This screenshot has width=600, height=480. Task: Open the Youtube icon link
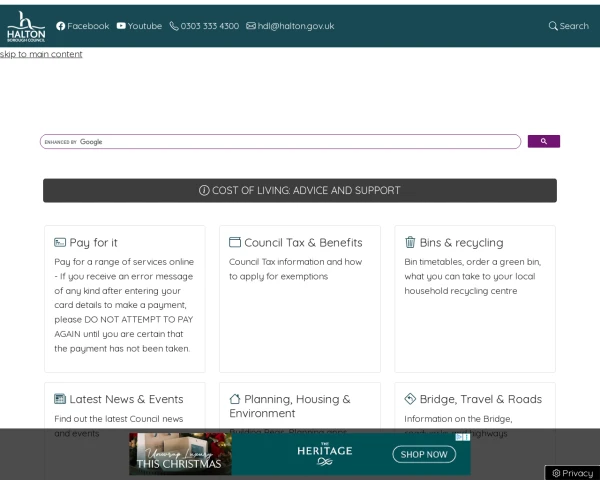point(121,26)
